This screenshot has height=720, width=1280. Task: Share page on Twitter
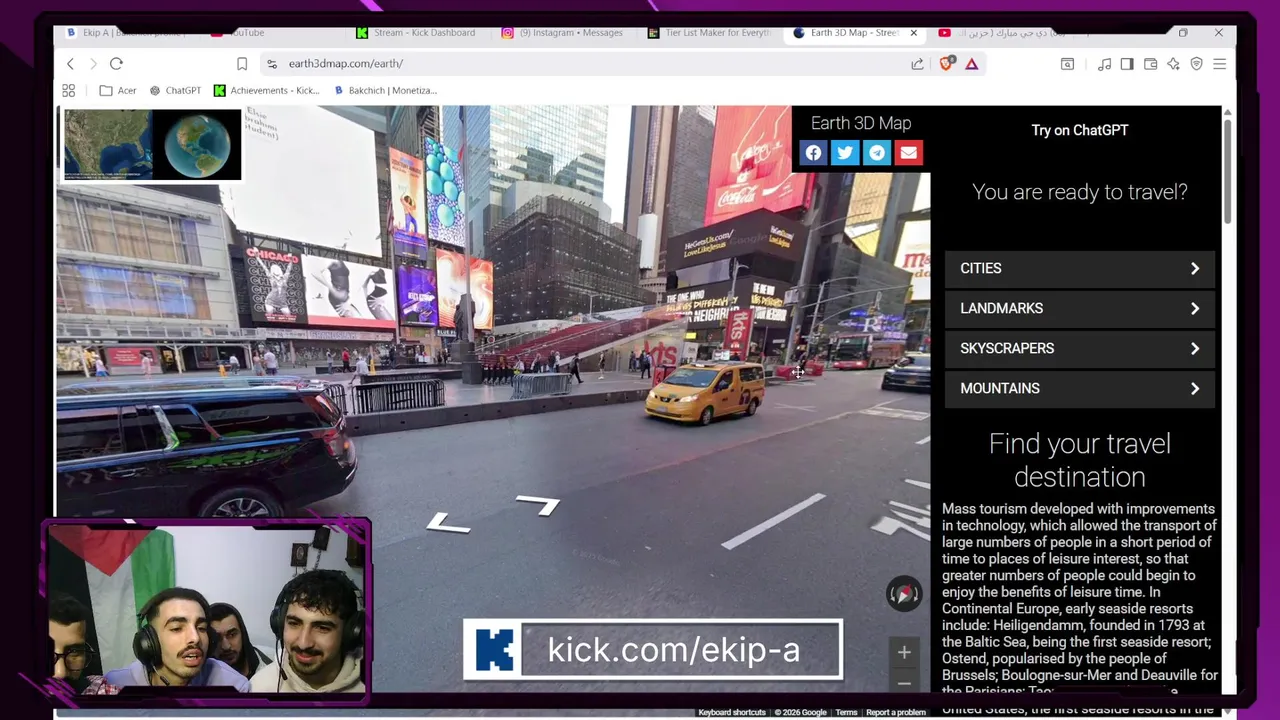pos(845,153)
